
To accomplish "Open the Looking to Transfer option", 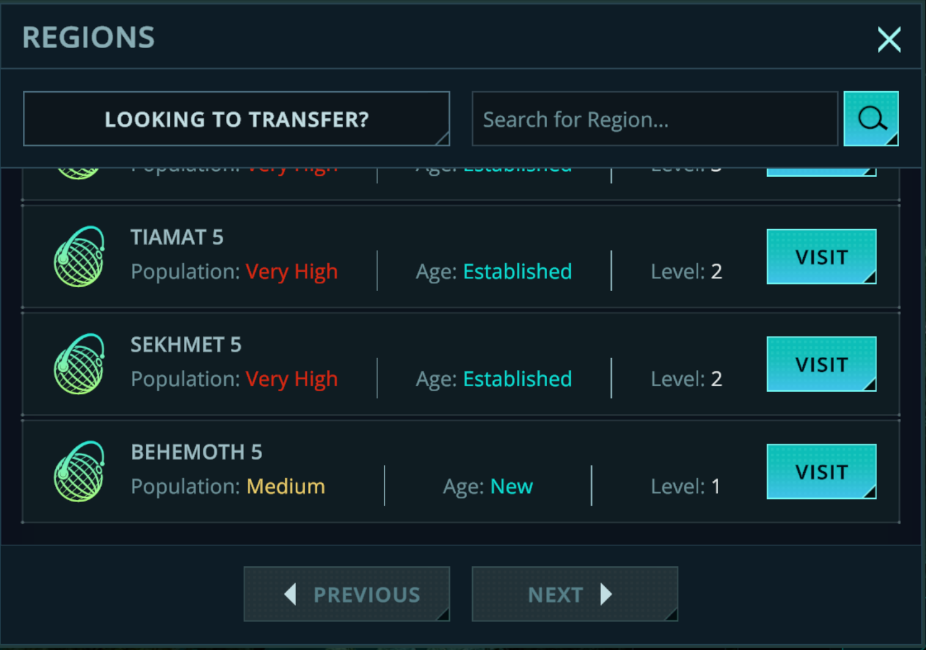I will [x=236, y=120].
